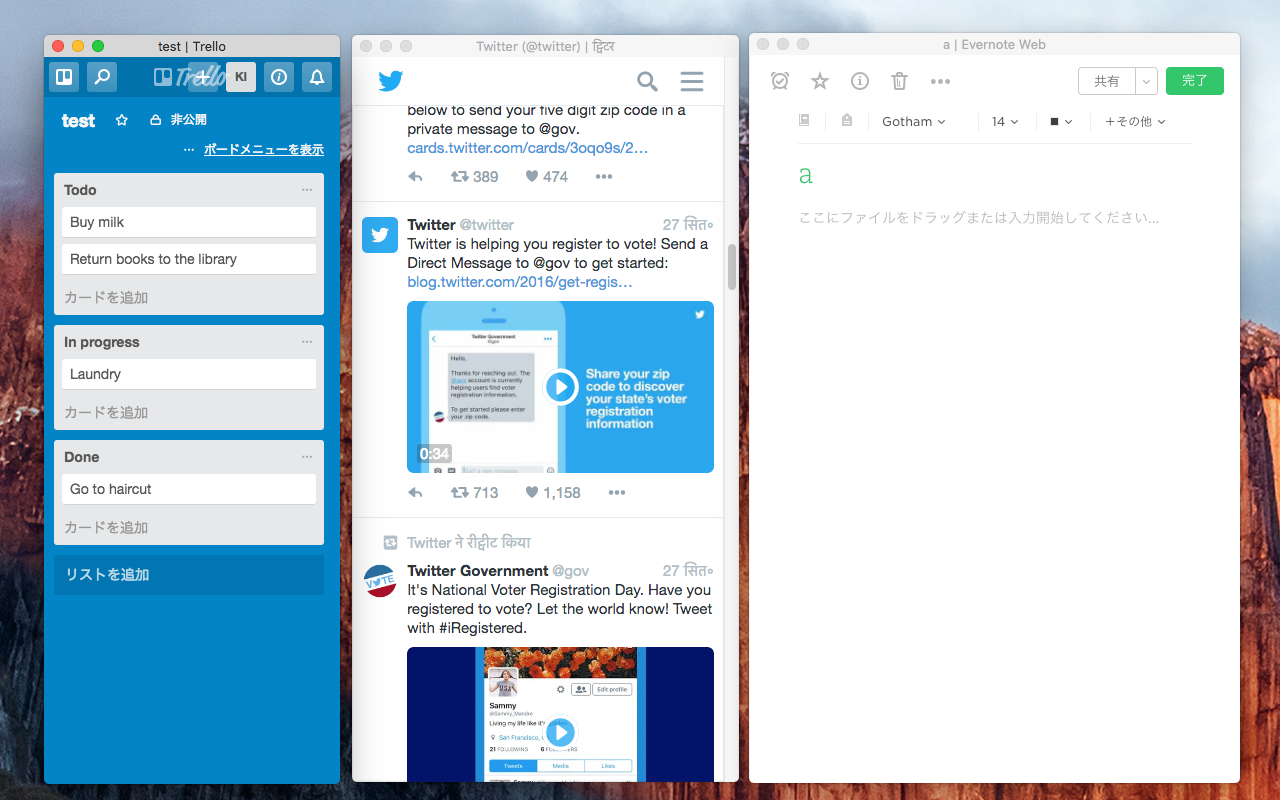Viewport: 1280px width, 800px height.
Task: Expand the share dropdown arrow
Action: [1147, 81]
